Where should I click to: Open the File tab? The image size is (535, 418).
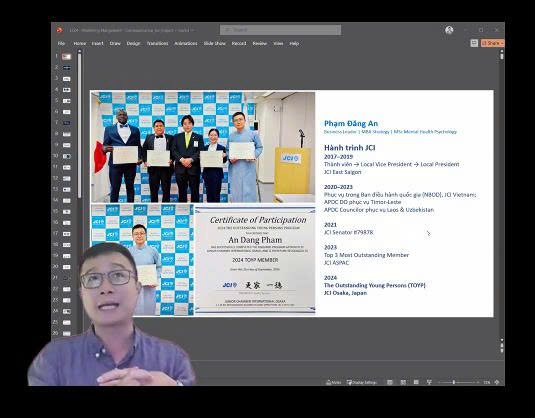61,43
